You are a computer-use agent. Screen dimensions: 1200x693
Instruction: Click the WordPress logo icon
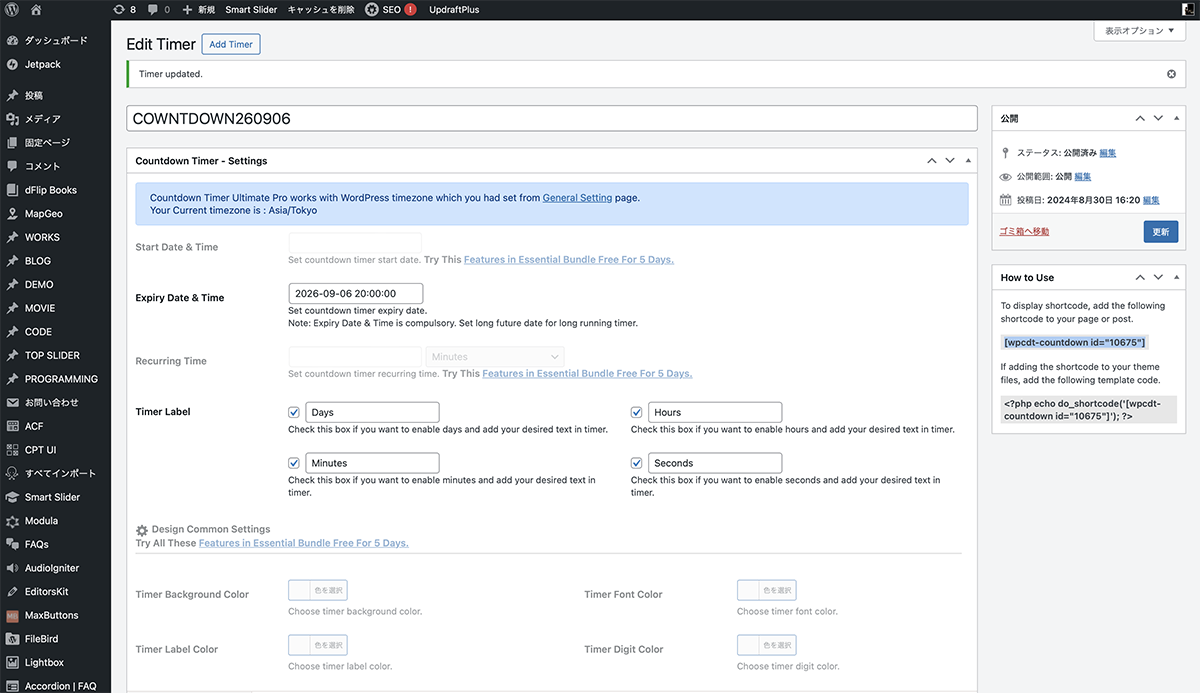[12, 9]
